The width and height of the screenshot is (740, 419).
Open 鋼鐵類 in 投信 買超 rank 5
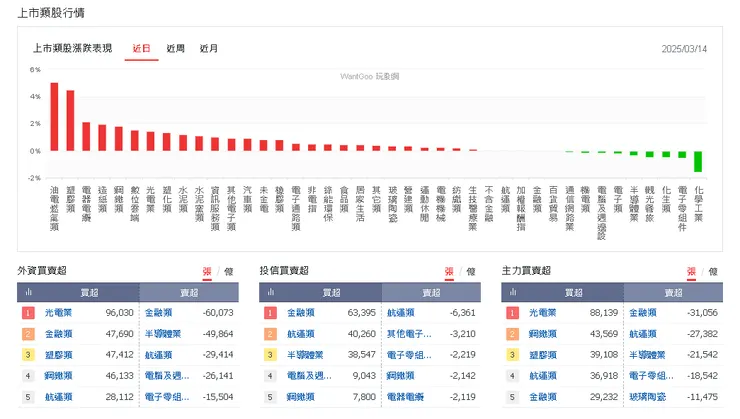[x=301, y=397]
